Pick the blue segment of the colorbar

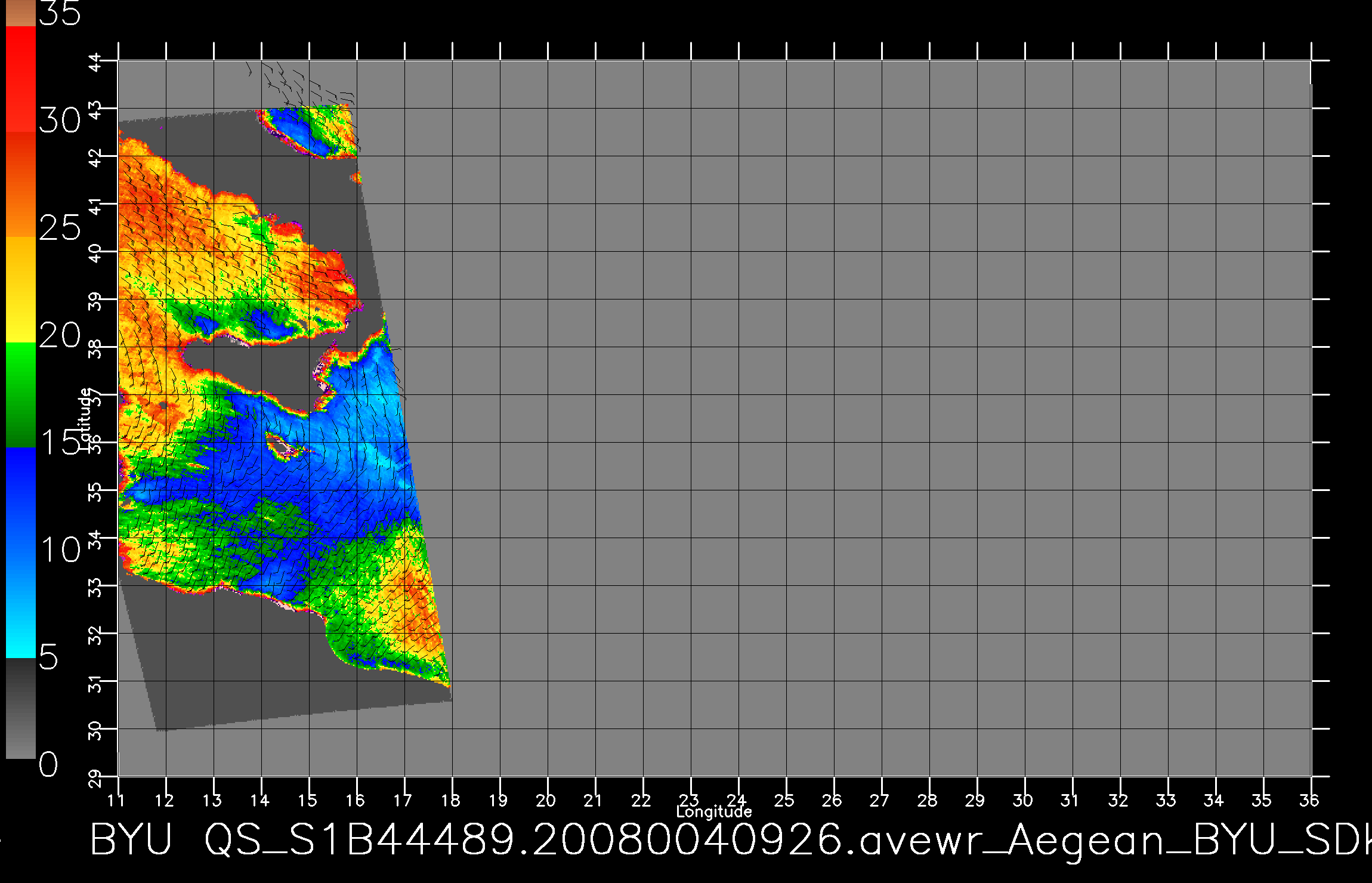(x=21, y=552)
